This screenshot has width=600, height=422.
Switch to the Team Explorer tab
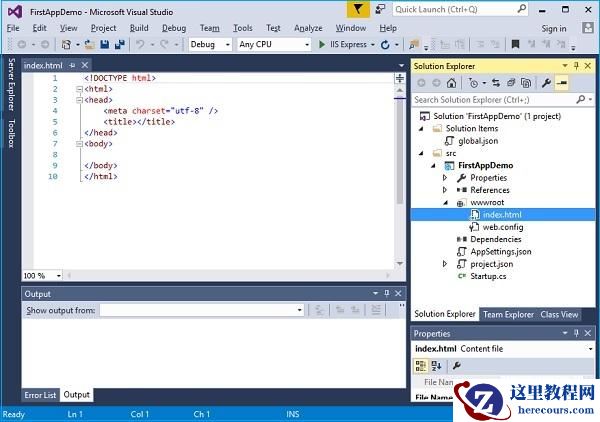coord(508,314)
